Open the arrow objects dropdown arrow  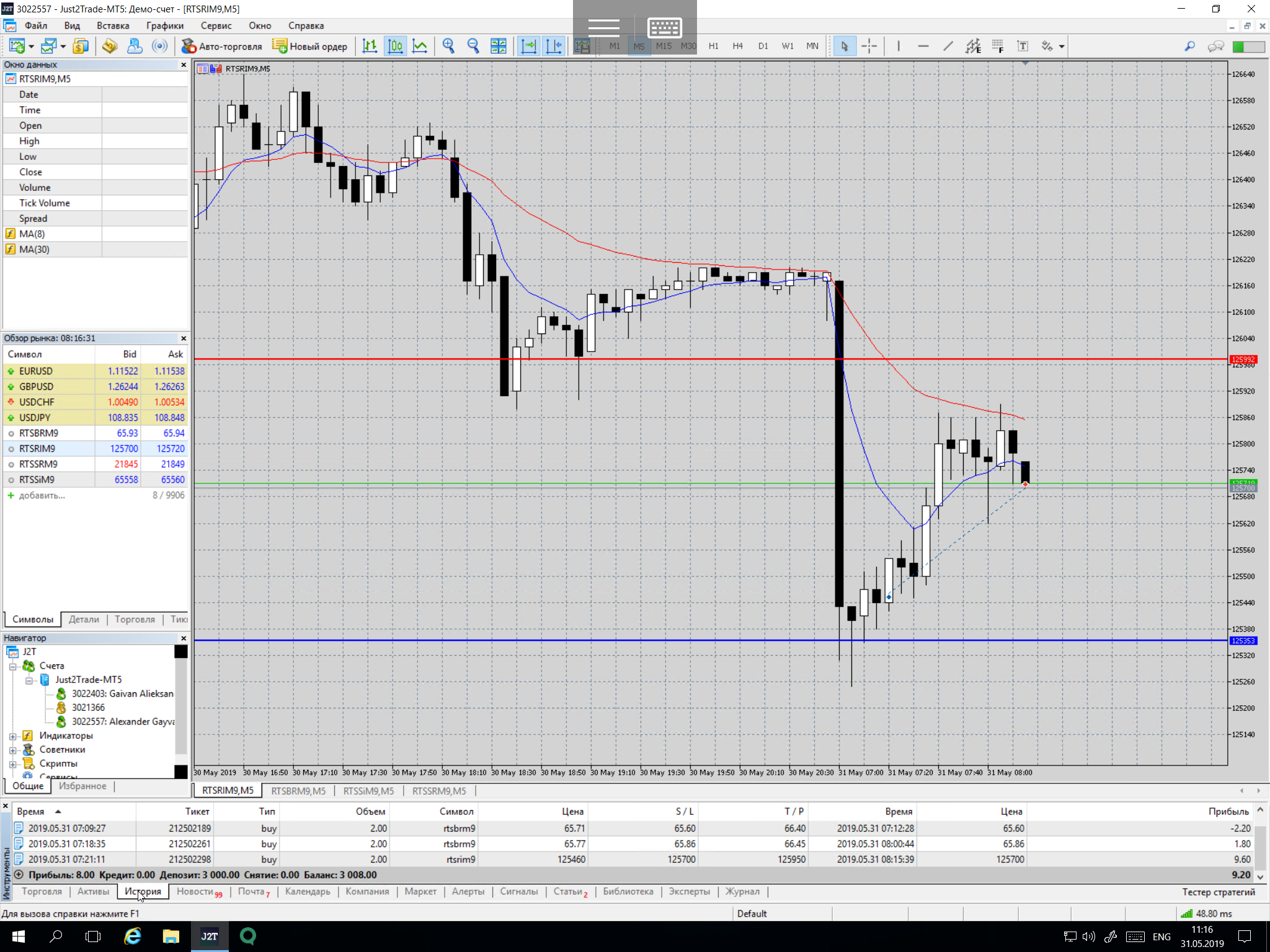(x=1062, y=46)
